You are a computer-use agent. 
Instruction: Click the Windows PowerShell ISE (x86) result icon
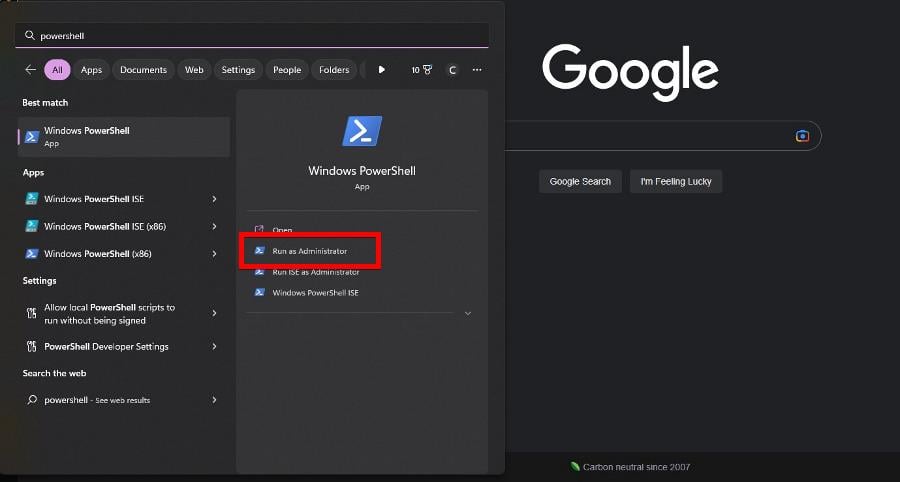32,226
